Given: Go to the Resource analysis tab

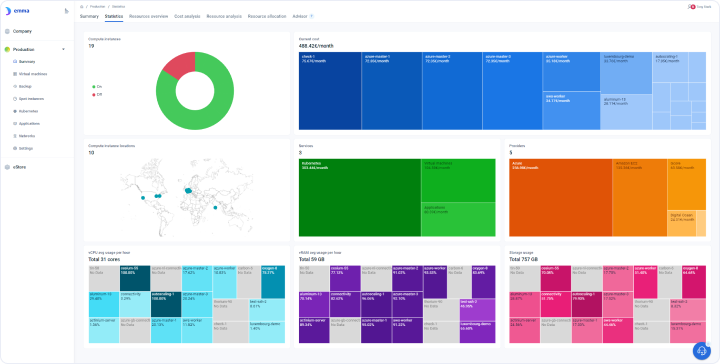Looking at the screenshot, I should coord(224,16).
